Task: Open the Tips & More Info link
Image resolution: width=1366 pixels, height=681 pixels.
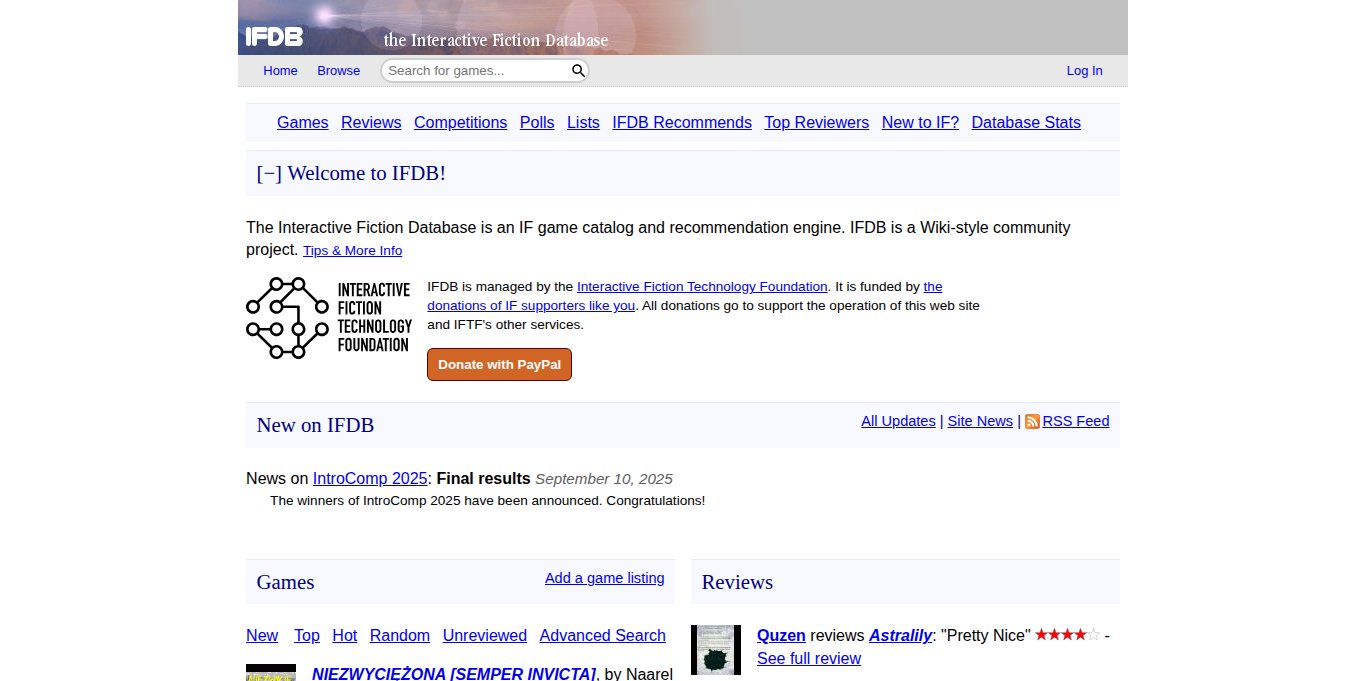Action: click(352, 251)
